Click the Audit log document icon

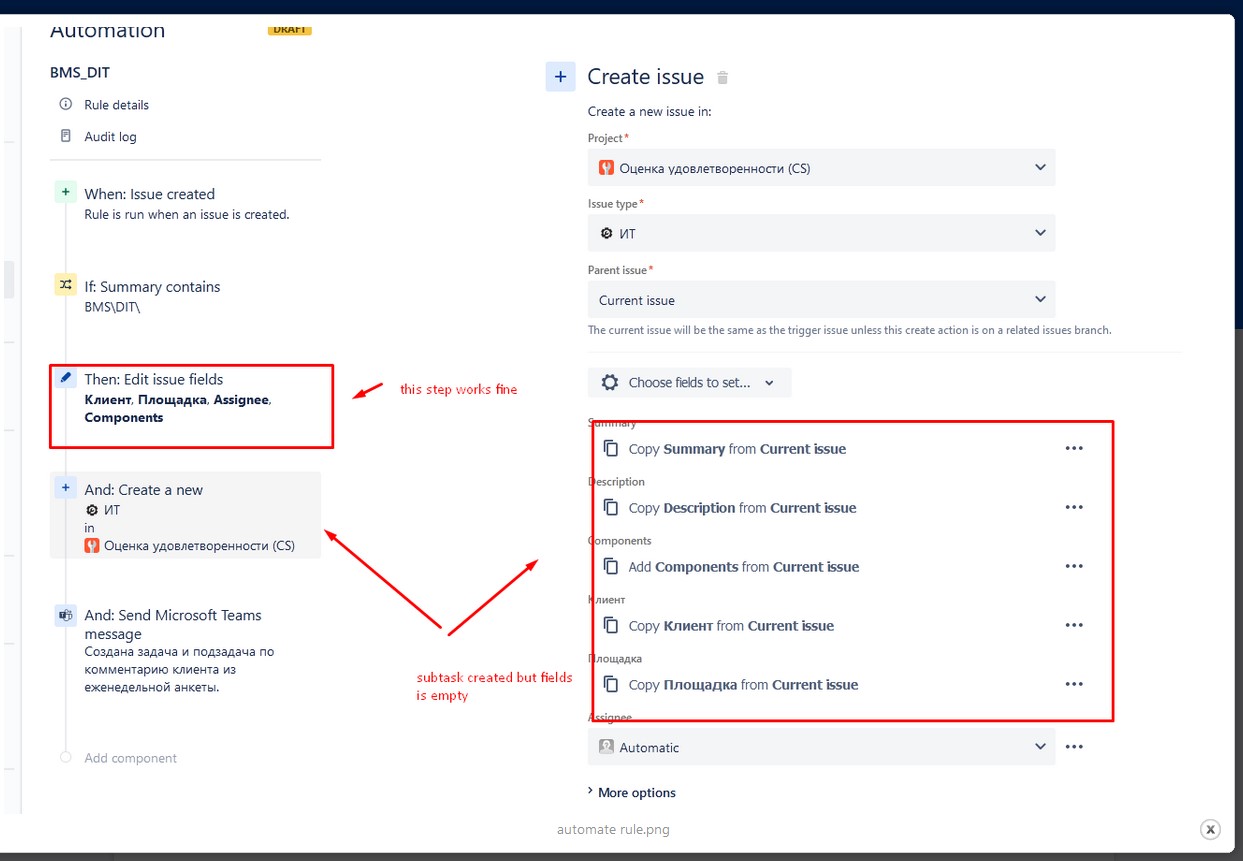pyautogui.click(x=66, y=136)
